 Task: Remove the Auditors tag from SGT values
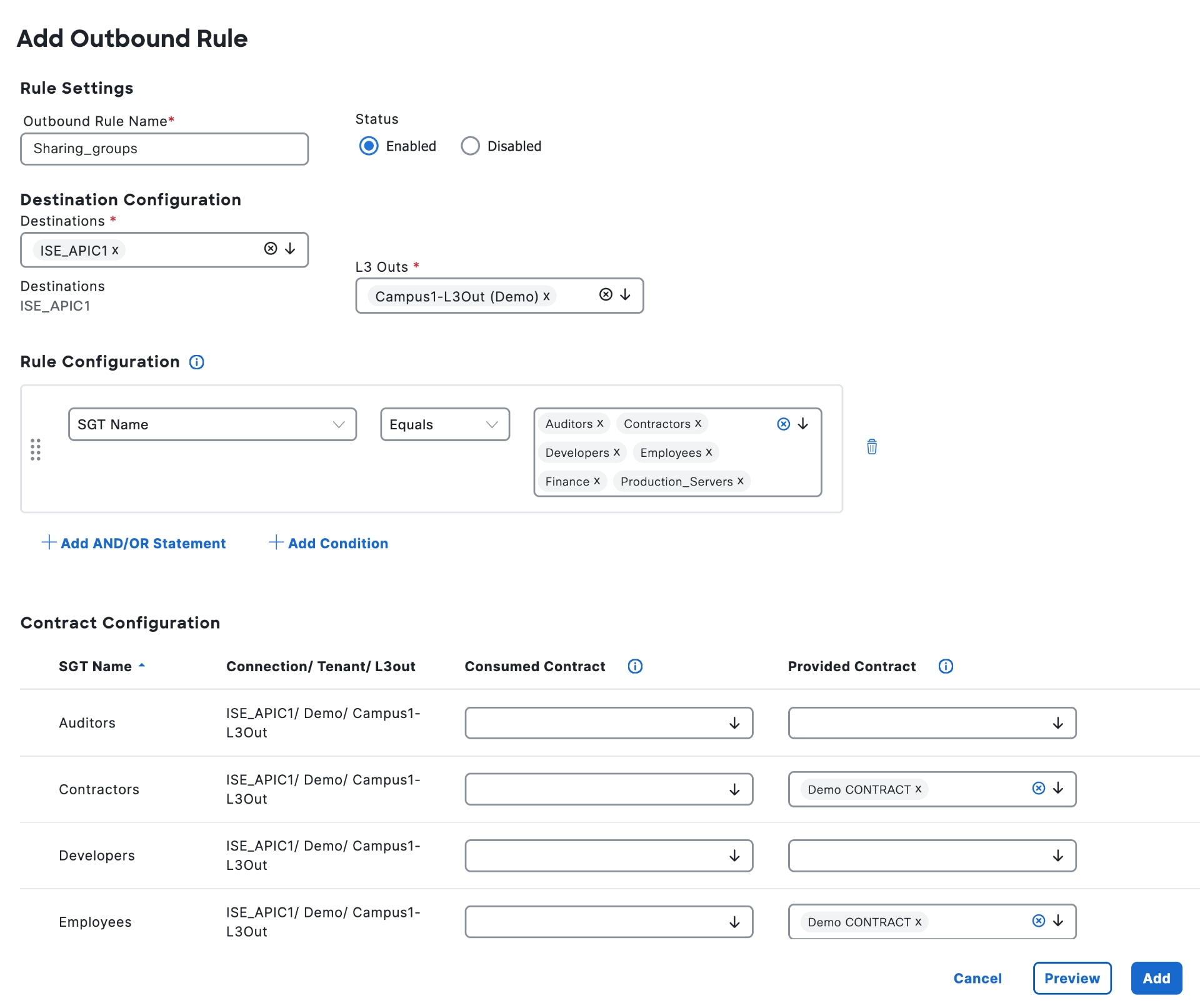[600, 424]
